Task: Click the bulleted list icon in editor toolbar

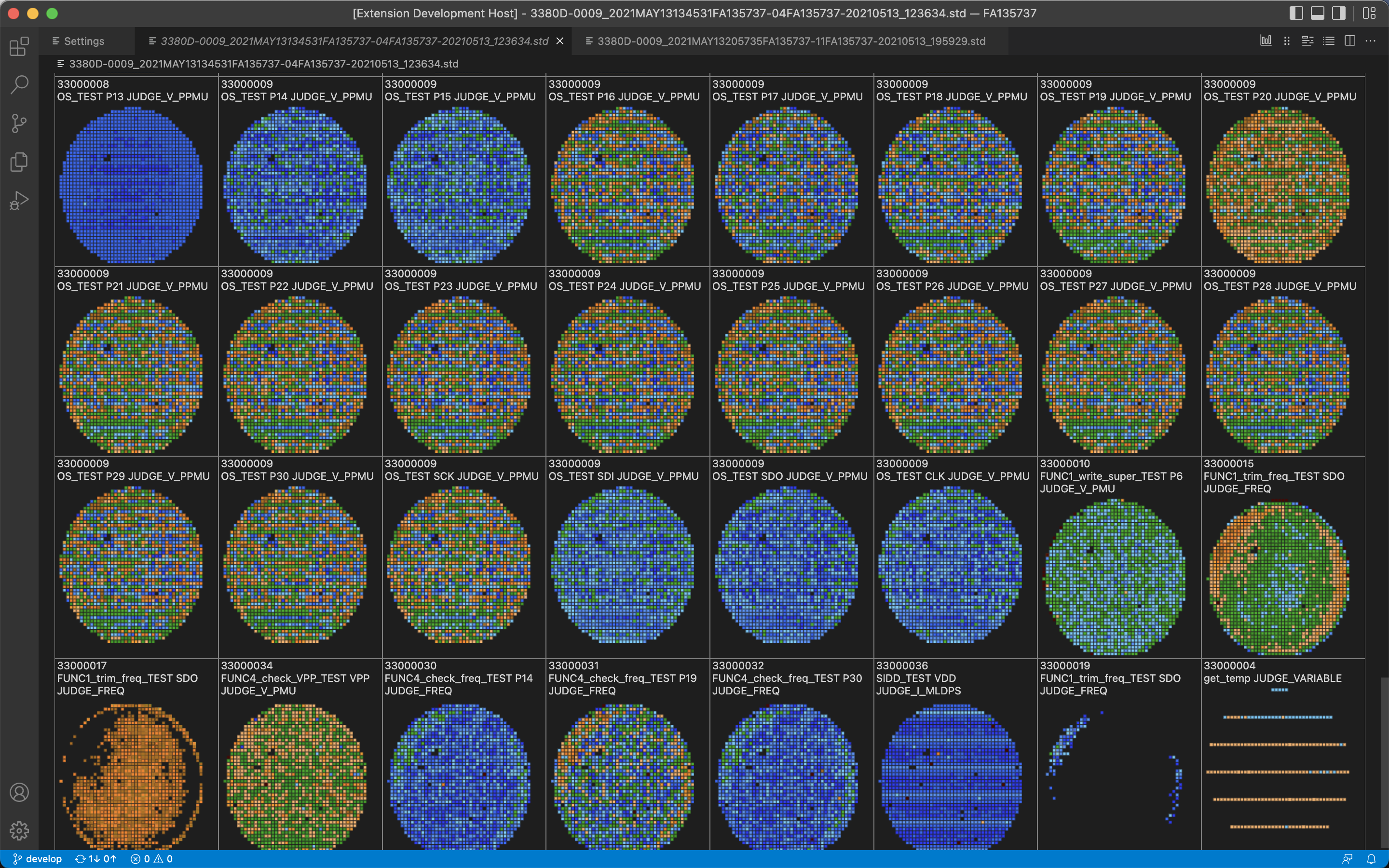Action: point(1329,41)
